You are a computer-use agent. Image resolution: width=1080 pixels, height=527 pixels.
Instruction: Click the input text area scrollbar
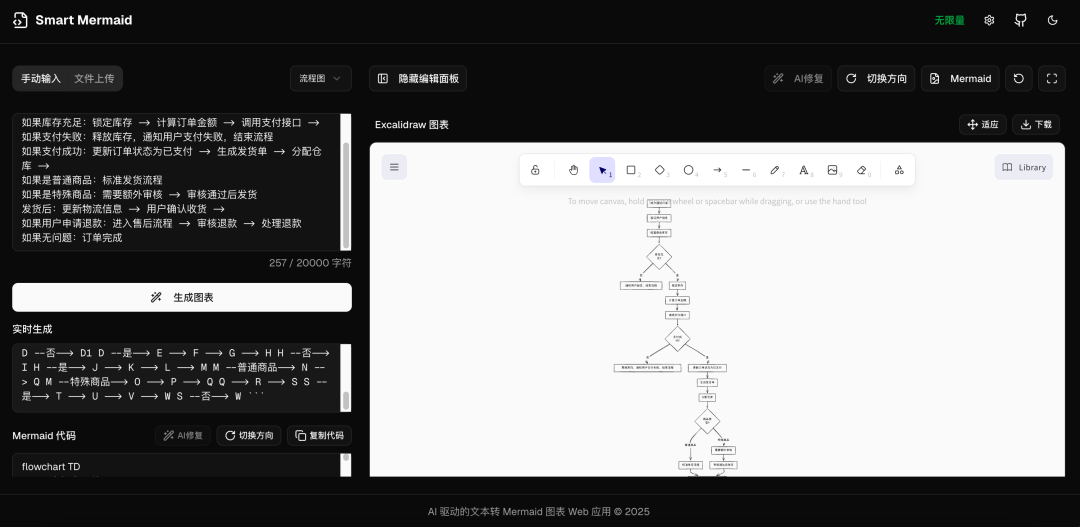(346, 195)
